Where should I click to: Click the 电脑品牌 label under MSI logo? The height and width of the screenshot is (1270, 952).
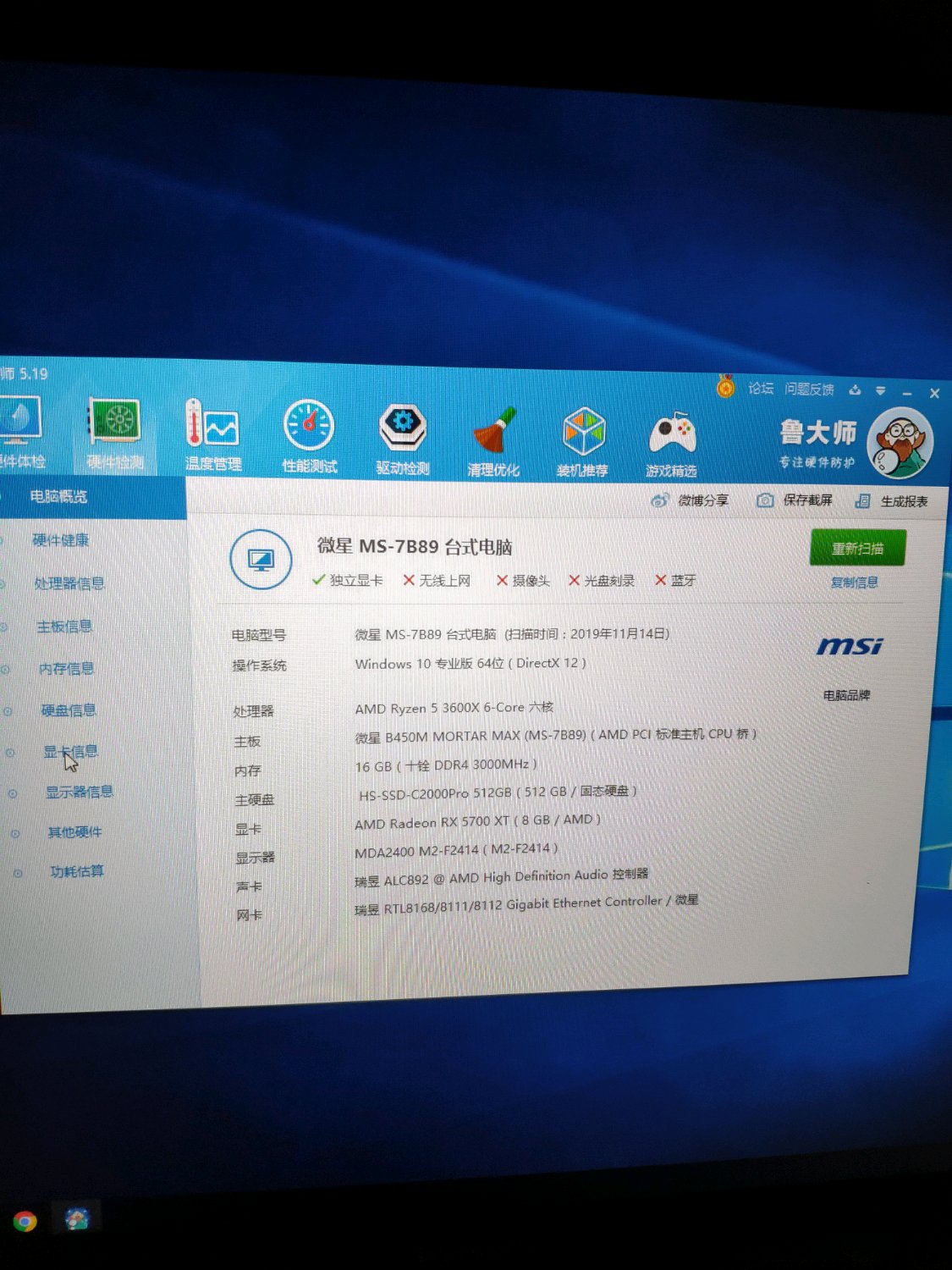pyautogui.click(x=846, y=695)
